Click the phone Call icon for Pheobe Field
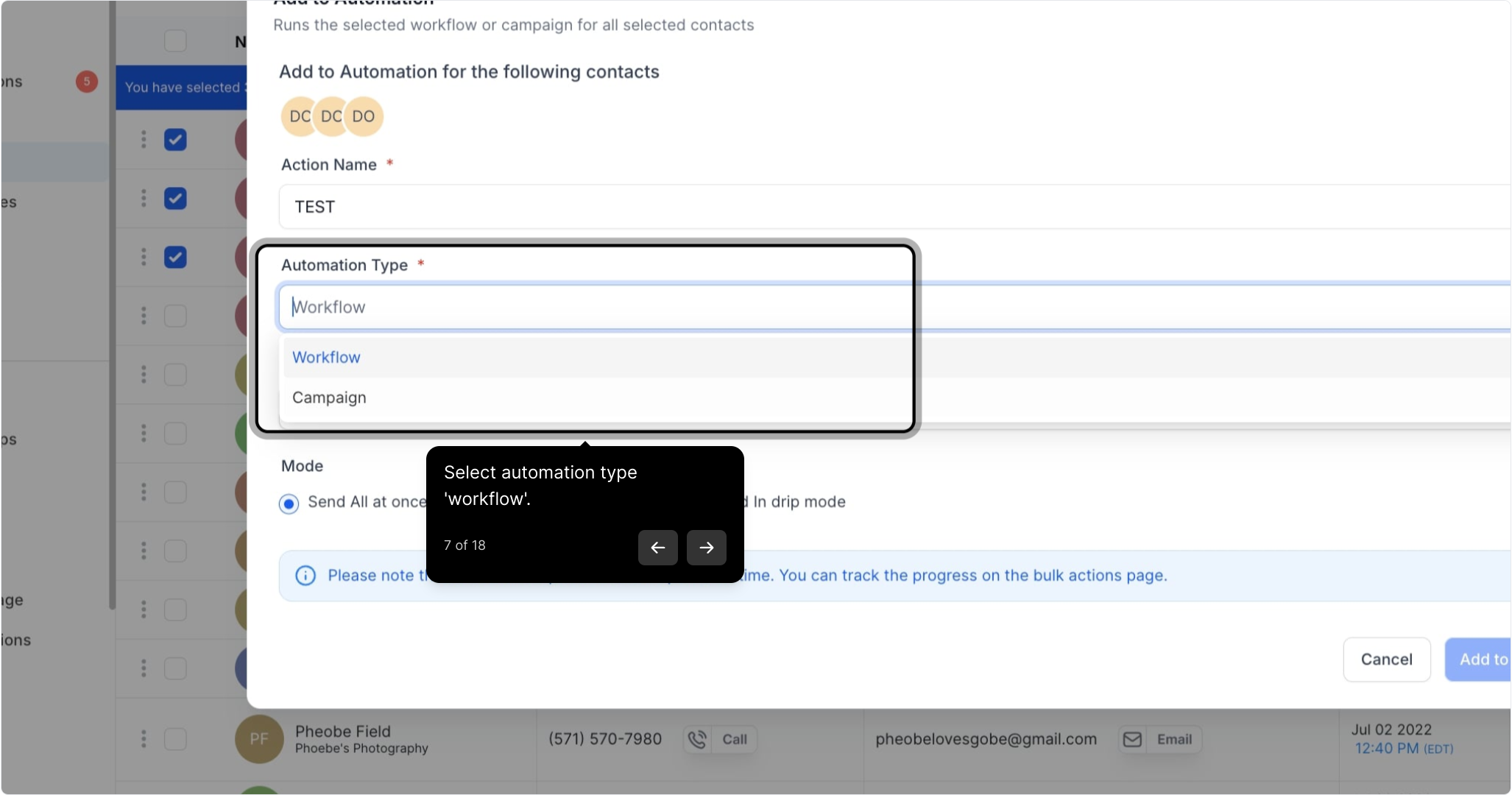Viewport: 1512px width, 795px height. [x=697, y=739]
